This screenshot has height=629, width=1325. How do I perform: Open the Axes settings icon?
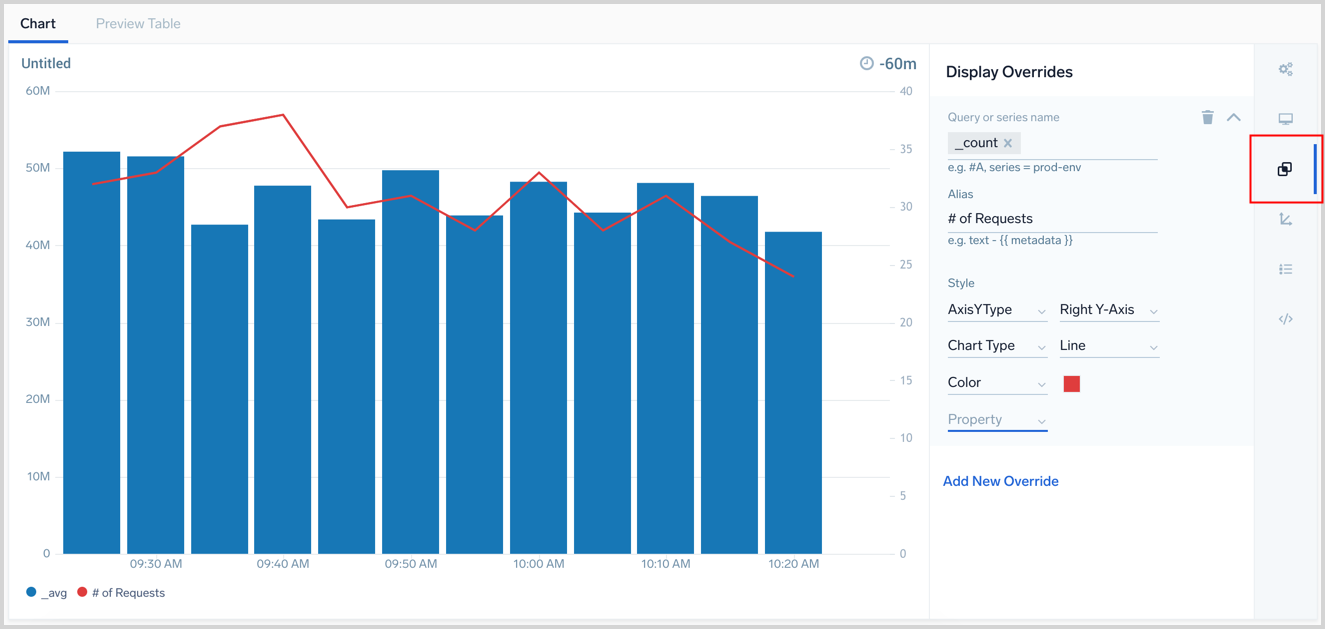pos(1285,219)
